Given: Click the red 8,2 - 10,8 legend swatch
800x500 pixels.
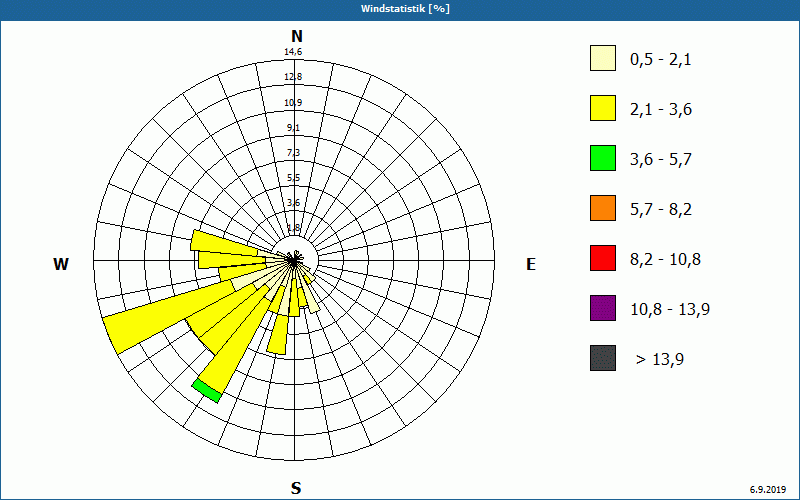Looking at the screenshot, I should (603, 258).
